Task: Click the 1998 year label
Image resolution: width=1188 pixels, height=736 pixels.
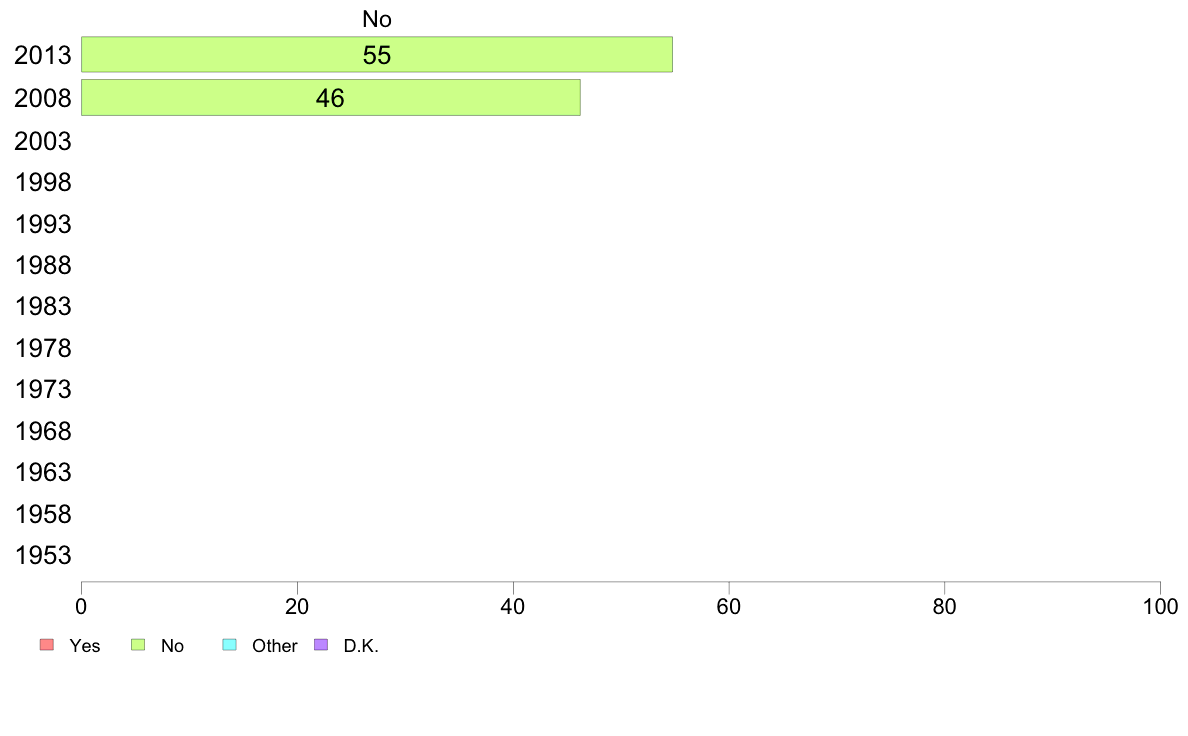Action: 42,183
